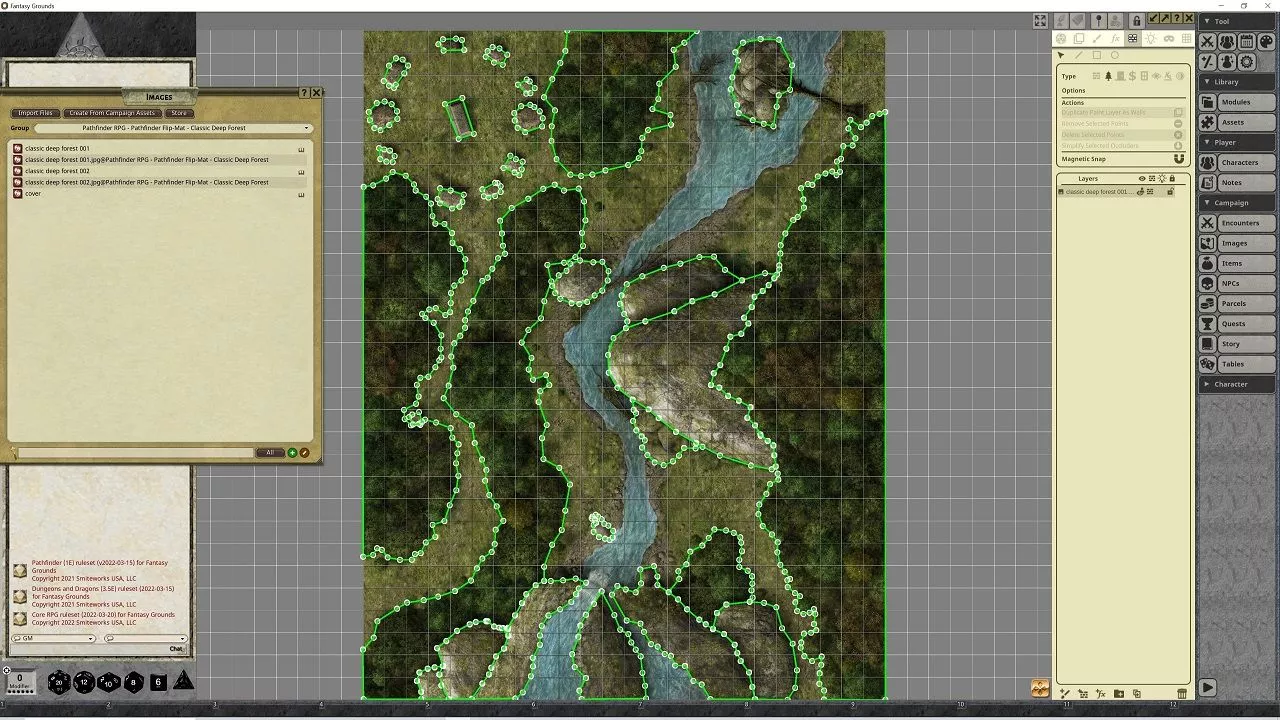Click the fullscreen expand arrows icon
The width and height of the screenshot is (1280, 720).
[1040, 20]
